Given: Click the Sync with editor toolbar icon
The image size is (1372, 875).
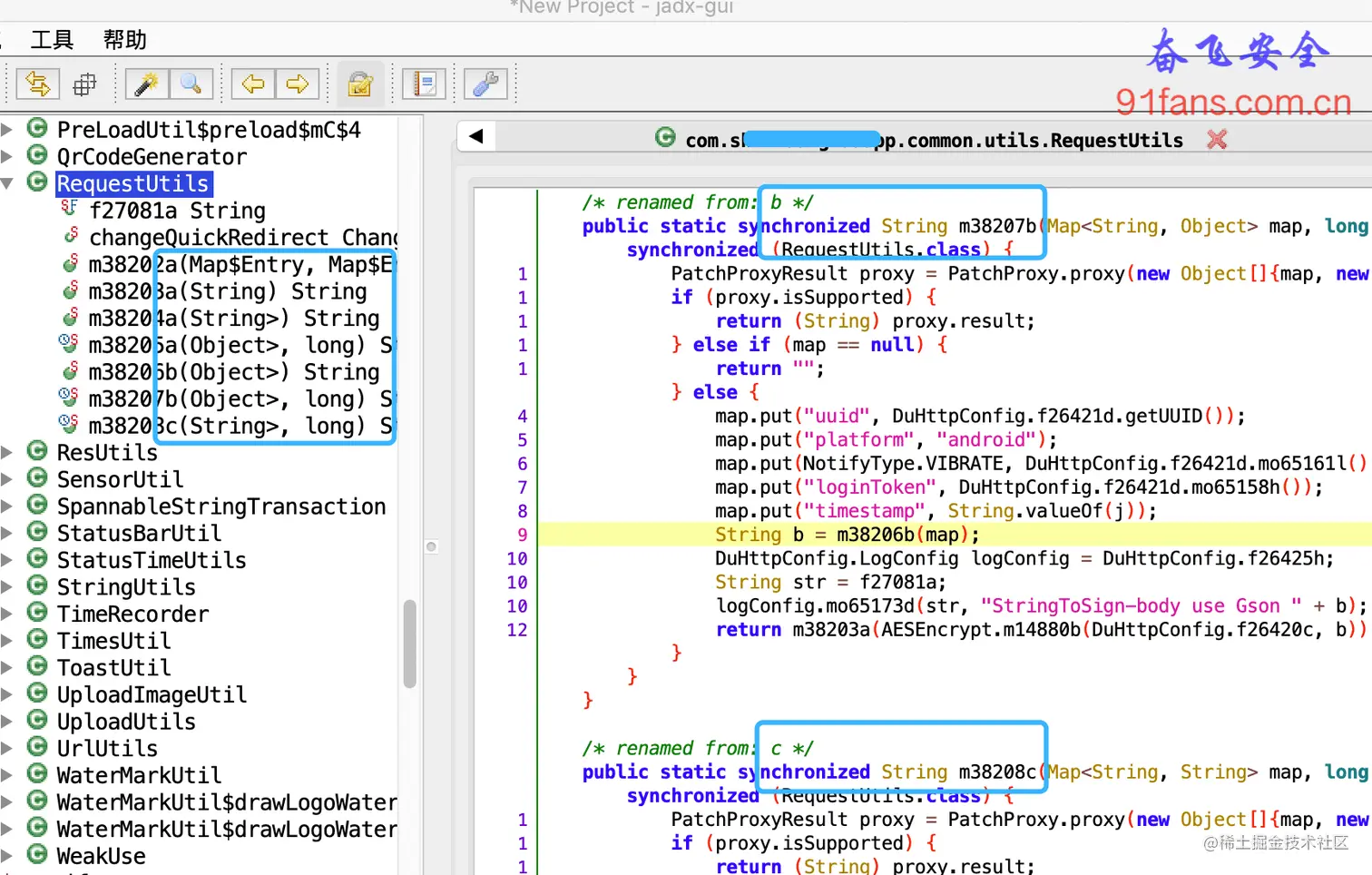Looking at the screenshot, I should [38, 84].
